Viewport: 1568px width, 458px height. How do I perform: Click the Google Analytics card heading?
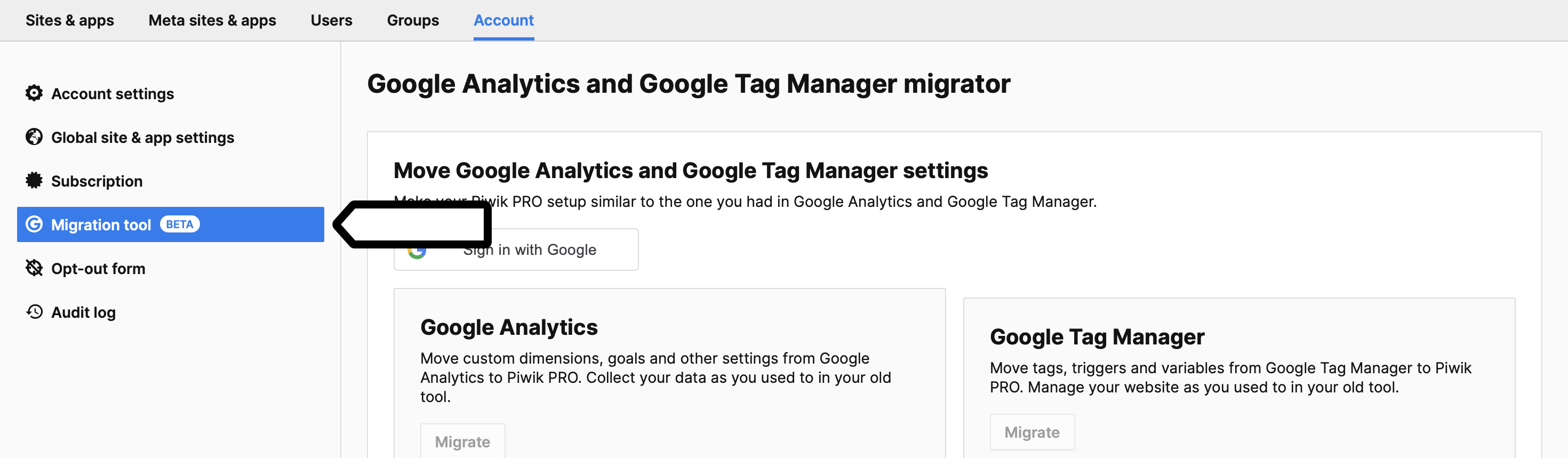[509, 327]
